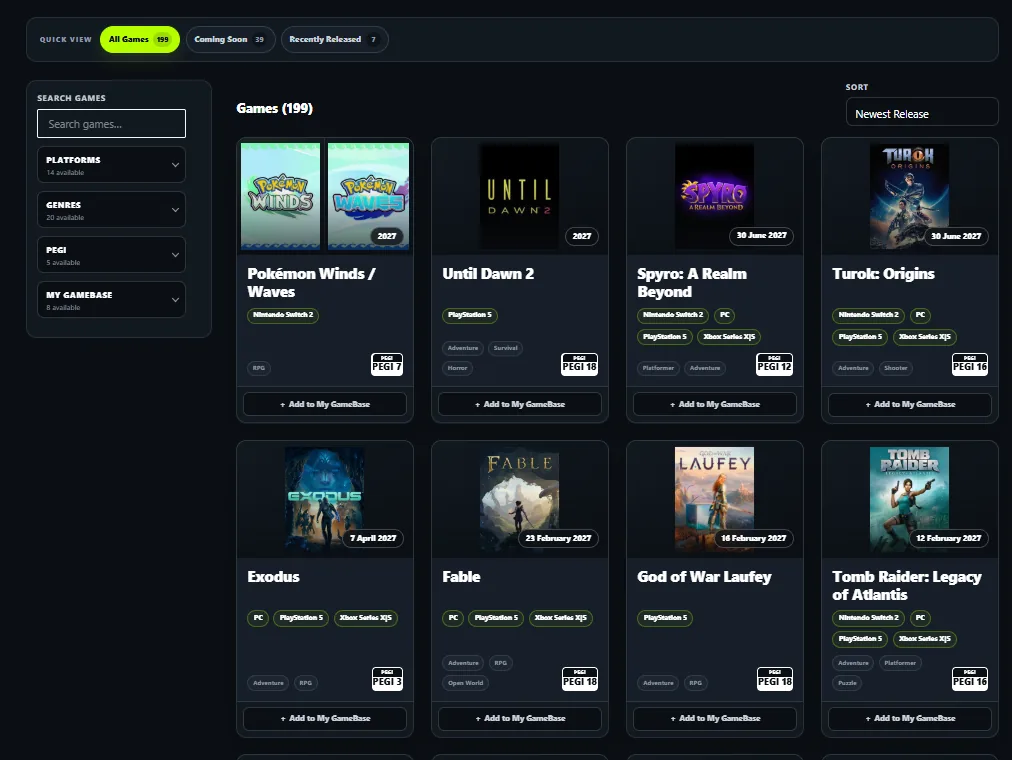Click the PEGI 12 badge on Spyro
The image size is (1012, 760).
point(774,364)
